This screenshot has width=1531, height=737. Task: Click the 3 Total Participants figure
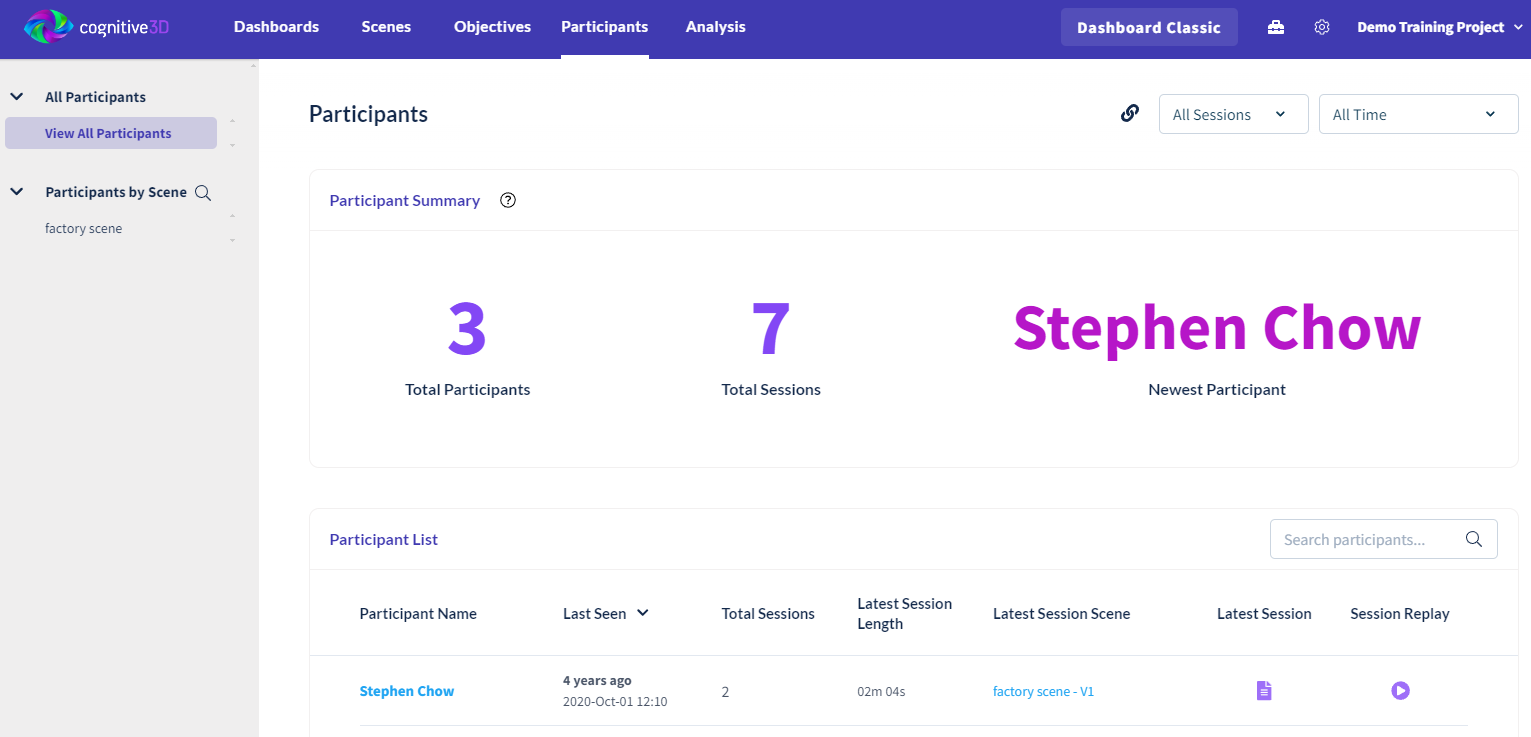(467, 329)
